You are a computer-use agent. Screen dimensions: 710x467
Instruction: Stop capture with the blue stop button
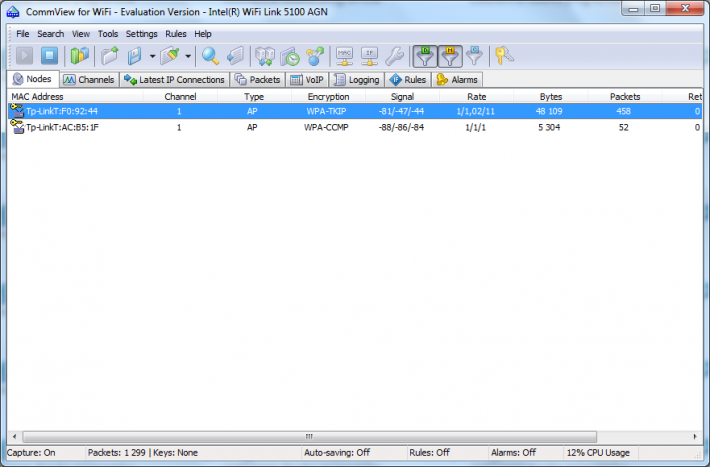49,56
